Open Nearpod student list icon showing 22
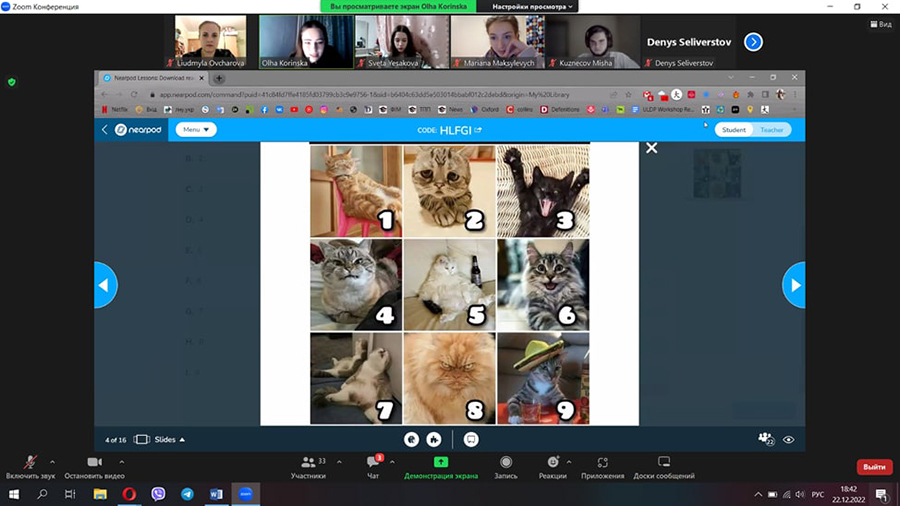Image resolution: width=900 pixels, height=506 pixels. coord(766,439)
